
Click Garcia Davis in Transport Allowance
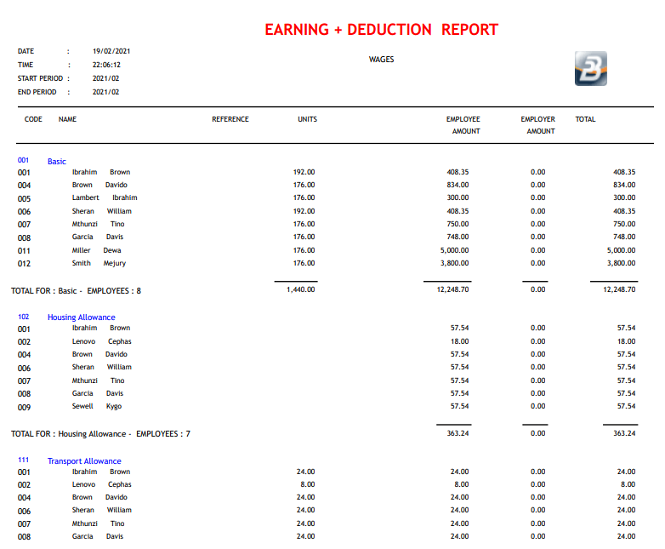[x=98, y=536]
